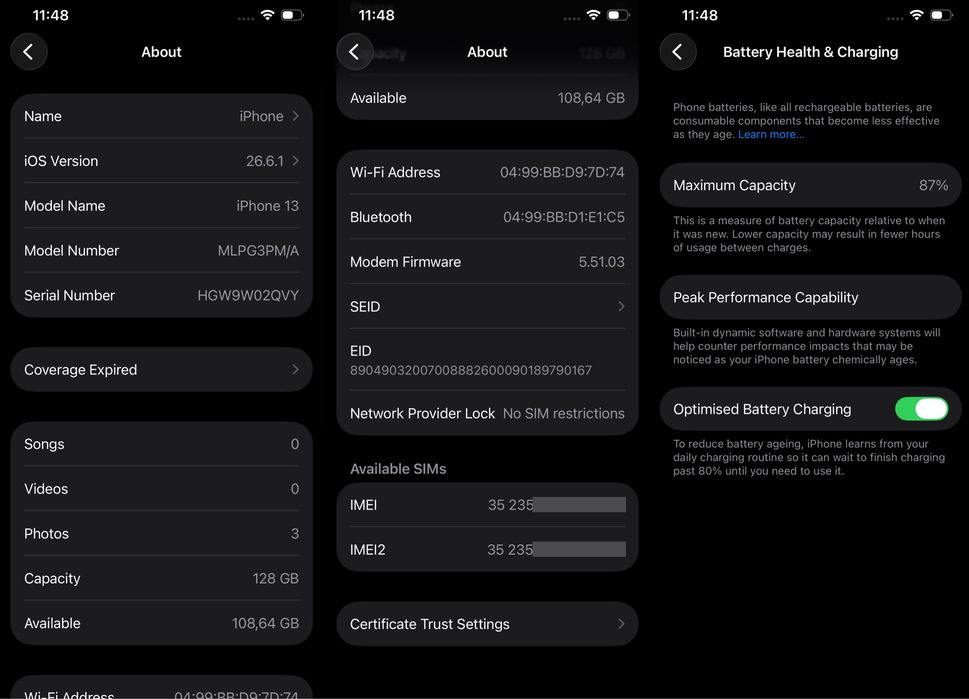Tap the Songs row count
The width and height of the screenshot is (969, 699).
pyautogui.click(x=295, y=444)
